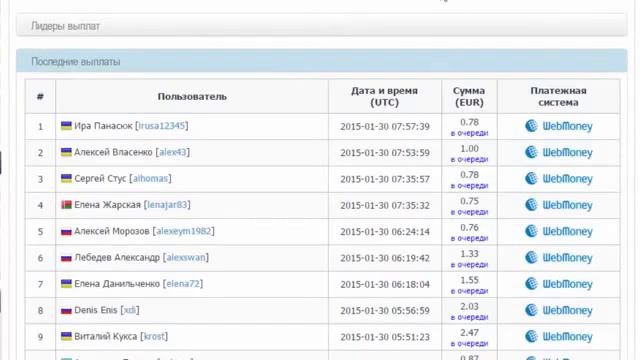Open user link alhomas
Screen dimensions: 640x360
150,178
